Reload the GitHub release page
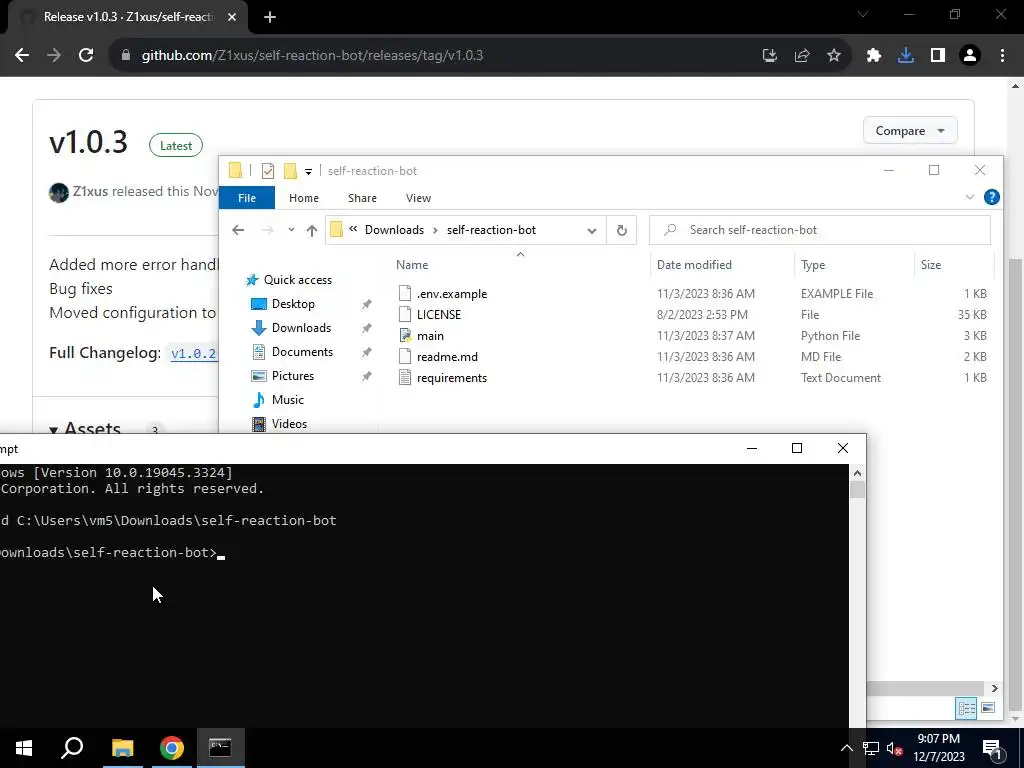The height and width of the screenshot is (768, 1024). [x=86, y=56]
